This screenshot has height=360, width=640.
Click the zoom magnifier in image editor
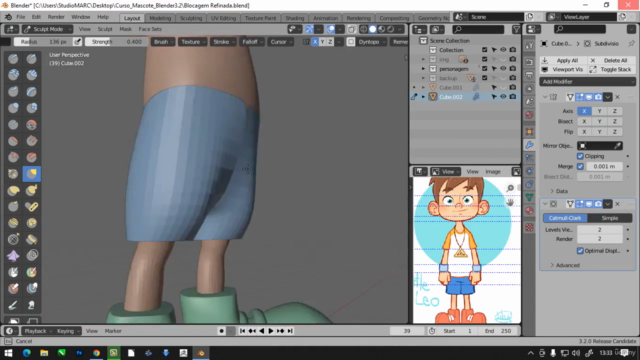510,188
